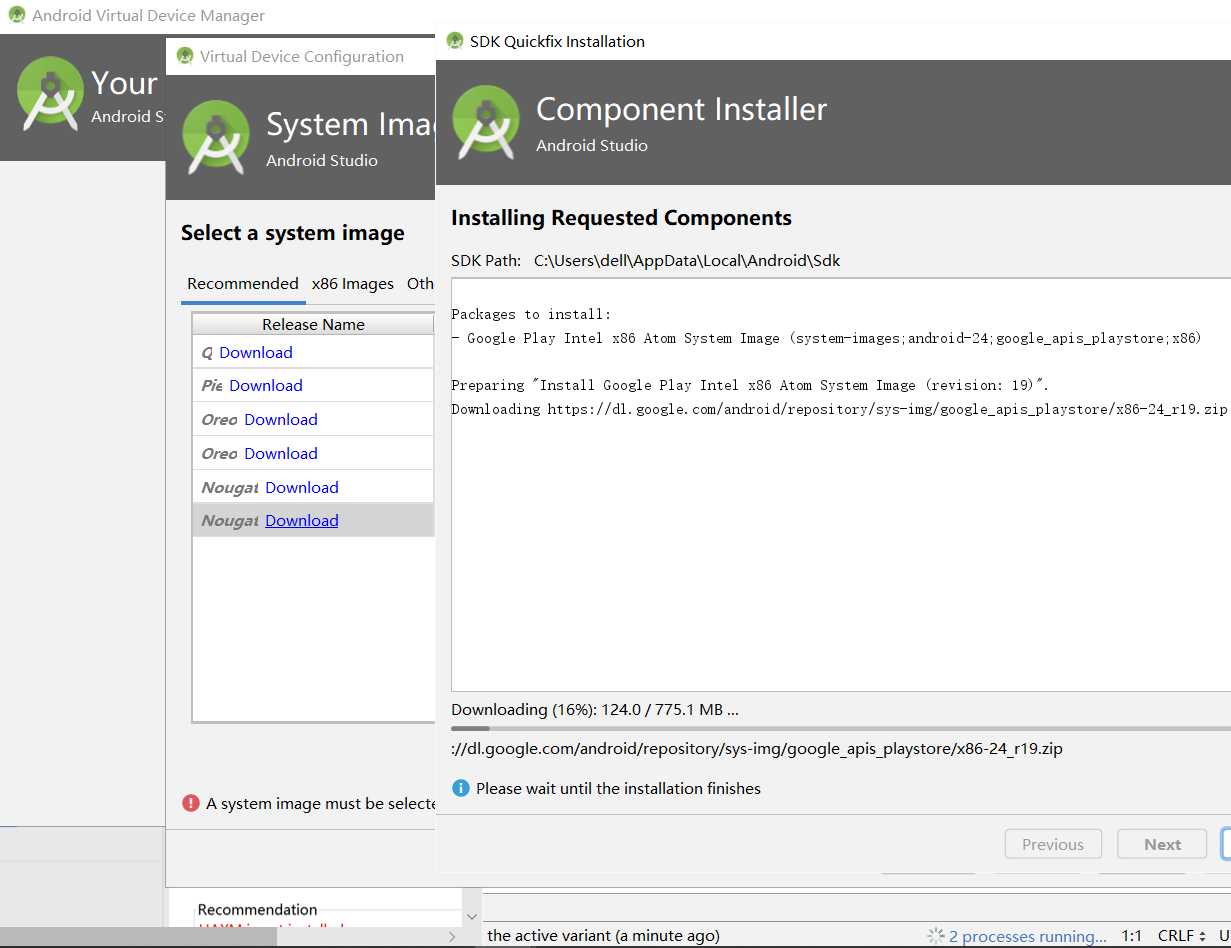This screenshot has width=1231, height=948.
Task: Click the Android Studio logo in the Virtual Device Manager header
Action: tap(51, 94)
